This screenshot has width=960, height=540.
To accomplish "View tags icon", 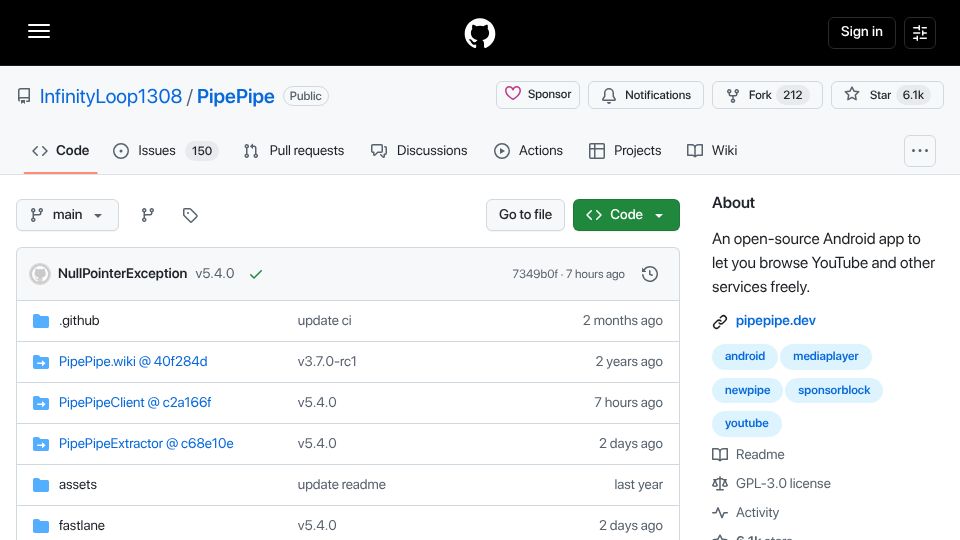I will coord(190,215).
